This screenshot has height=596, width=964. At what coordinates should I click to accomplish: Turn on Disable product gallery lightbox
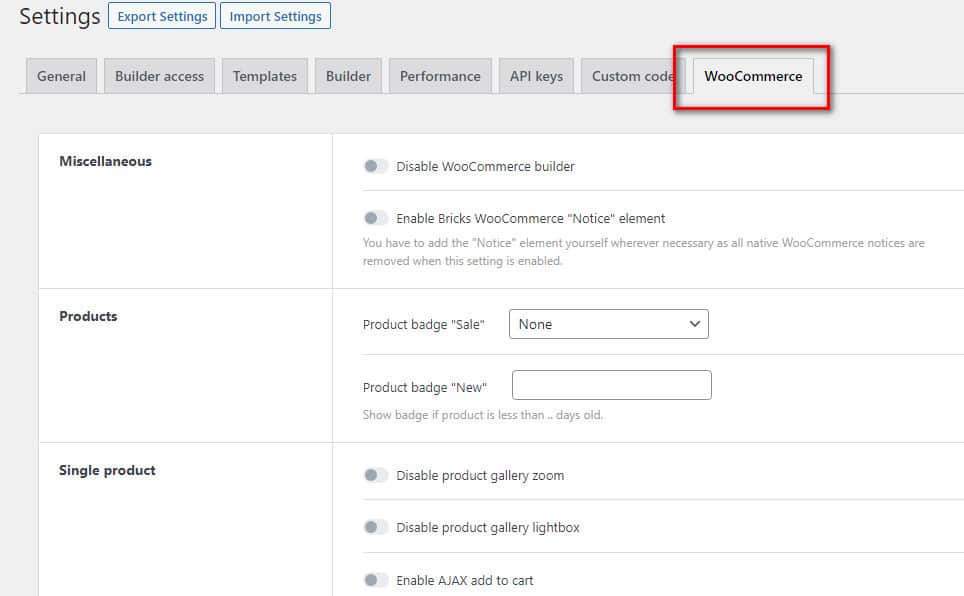376,527
